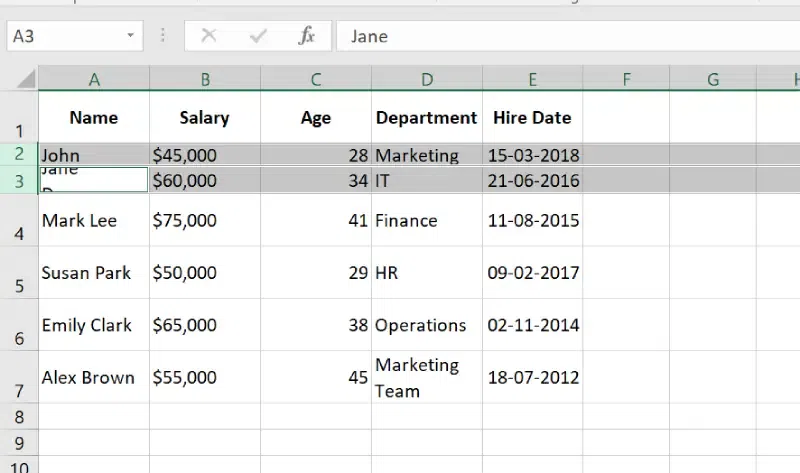Click the Salary header cell
This screenshot has width=800, height=473.
coord(204,118)
